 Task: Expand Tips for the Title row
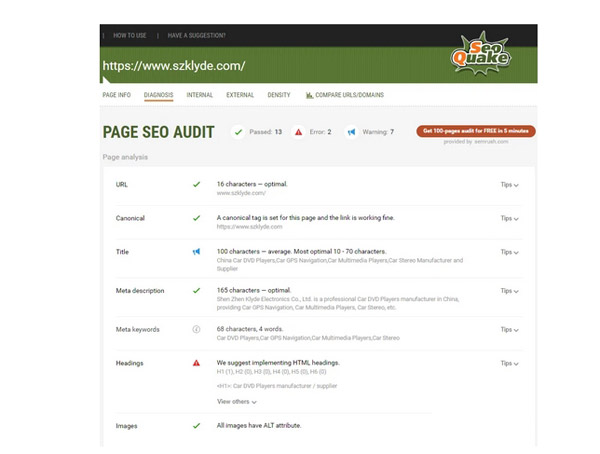[509, 252]
